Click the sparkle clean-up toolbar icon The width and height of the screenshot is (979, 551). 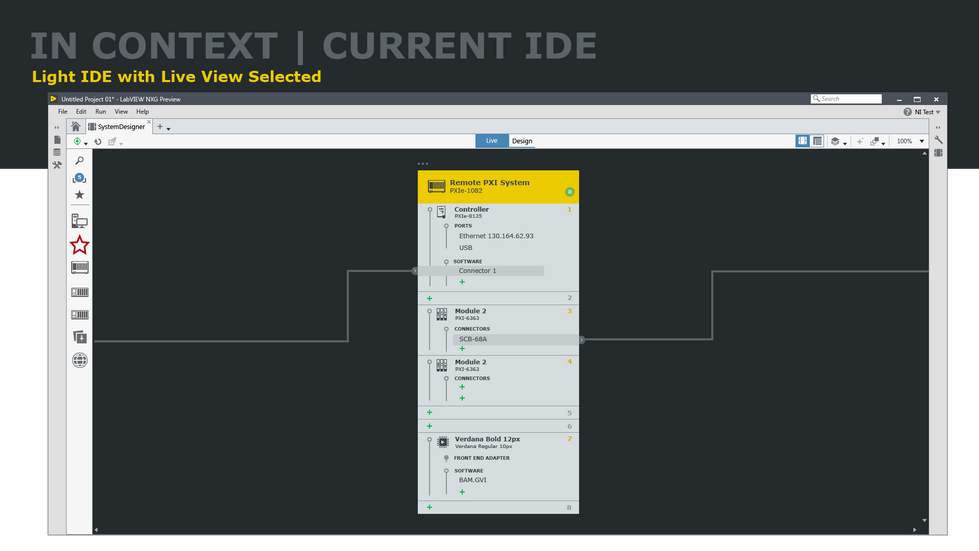point(860,142)
